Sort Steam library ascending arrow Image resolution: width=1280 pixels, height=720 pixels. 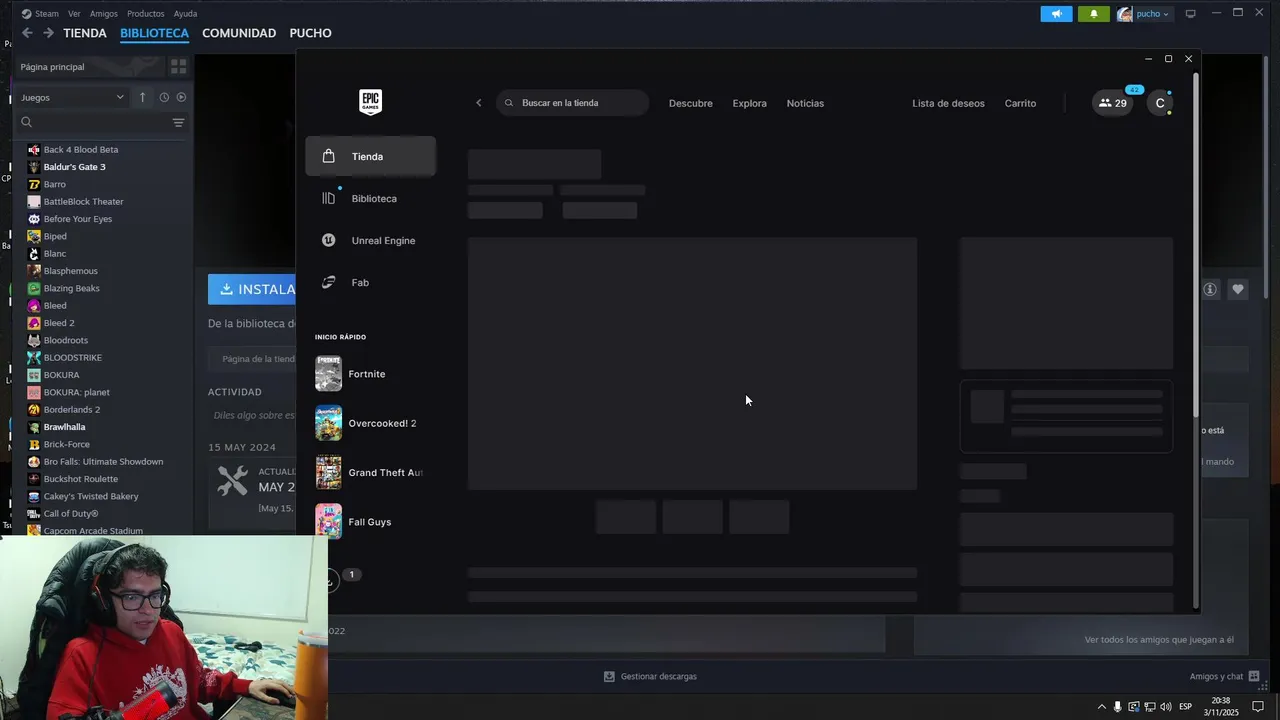pyautogui.click(x=142, y=97)
